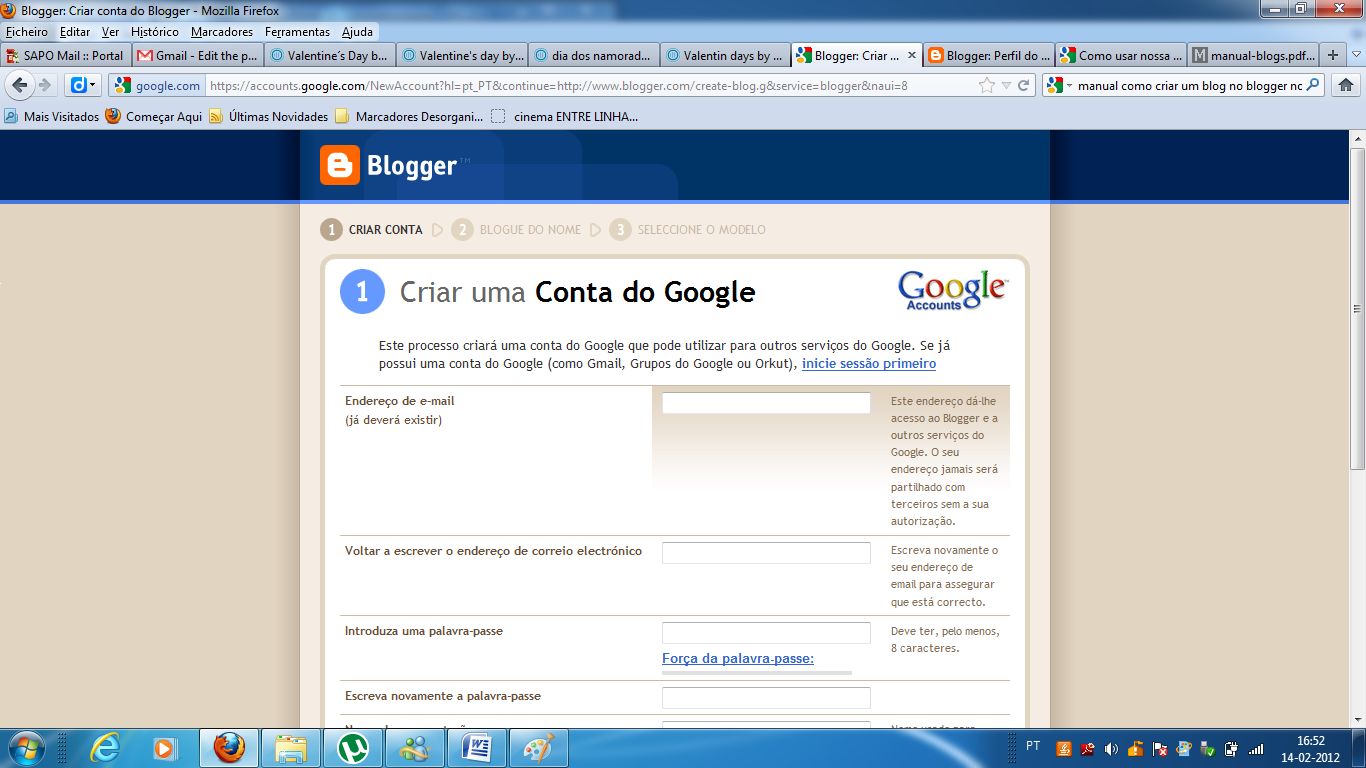The image size is (1366, 768).
Task: Click 'inicie sessão primeiro' link
Action: pyautogui.click(x=869, y=364)
